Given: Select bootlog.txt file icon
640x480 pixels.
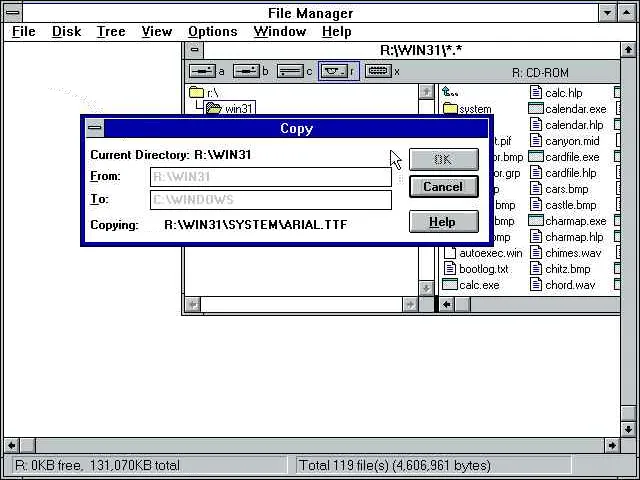Looking at the screenshot, I should tap(450, 269).
